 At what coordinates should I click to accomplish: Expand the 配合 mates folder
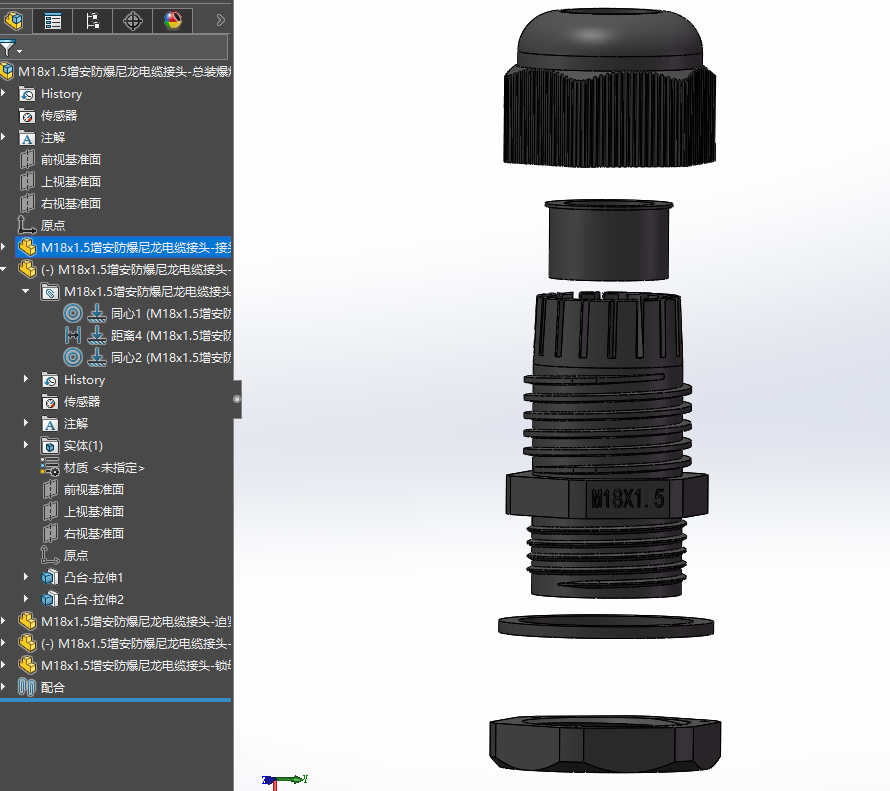(x=4, y=687)
